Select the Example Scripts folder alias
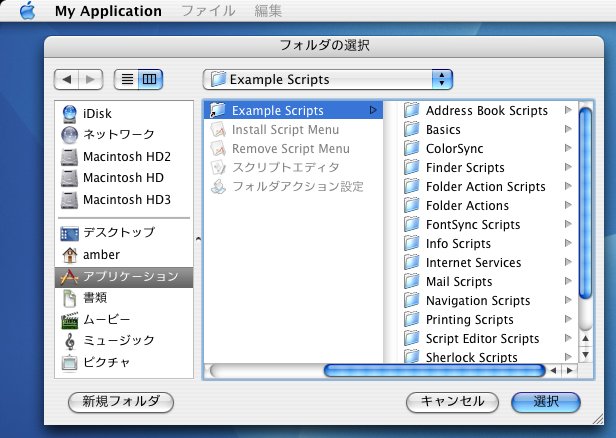 [293, 110]
